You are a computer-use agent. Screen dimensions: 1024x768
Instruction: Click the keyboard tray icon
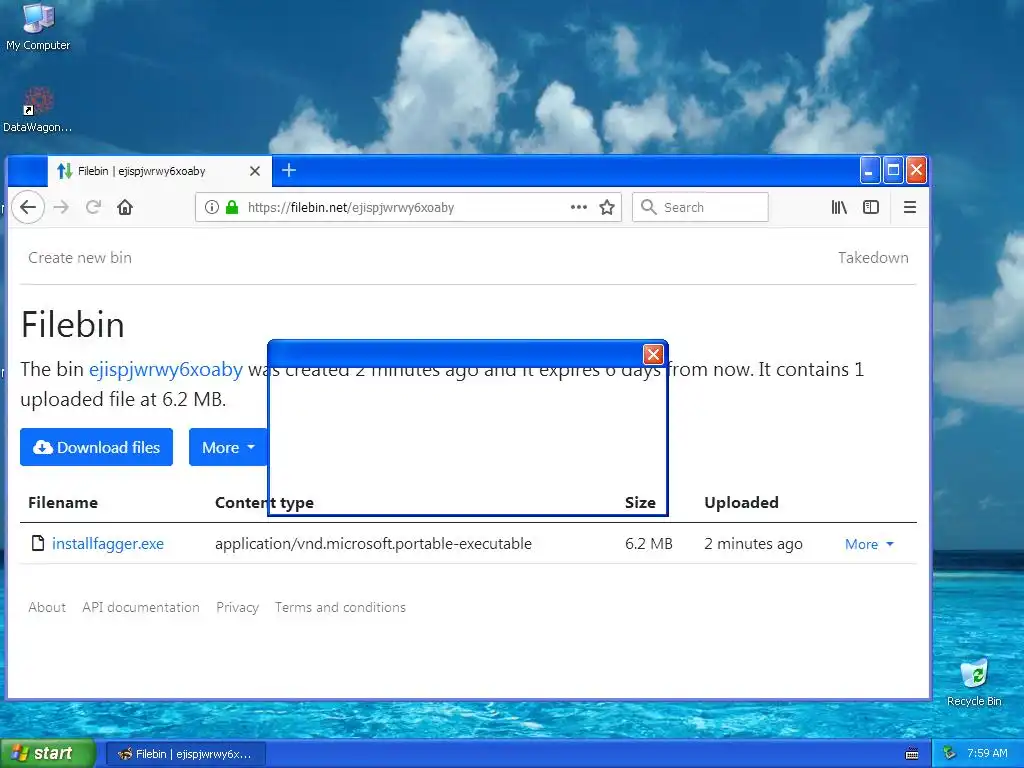coord(912,754)
